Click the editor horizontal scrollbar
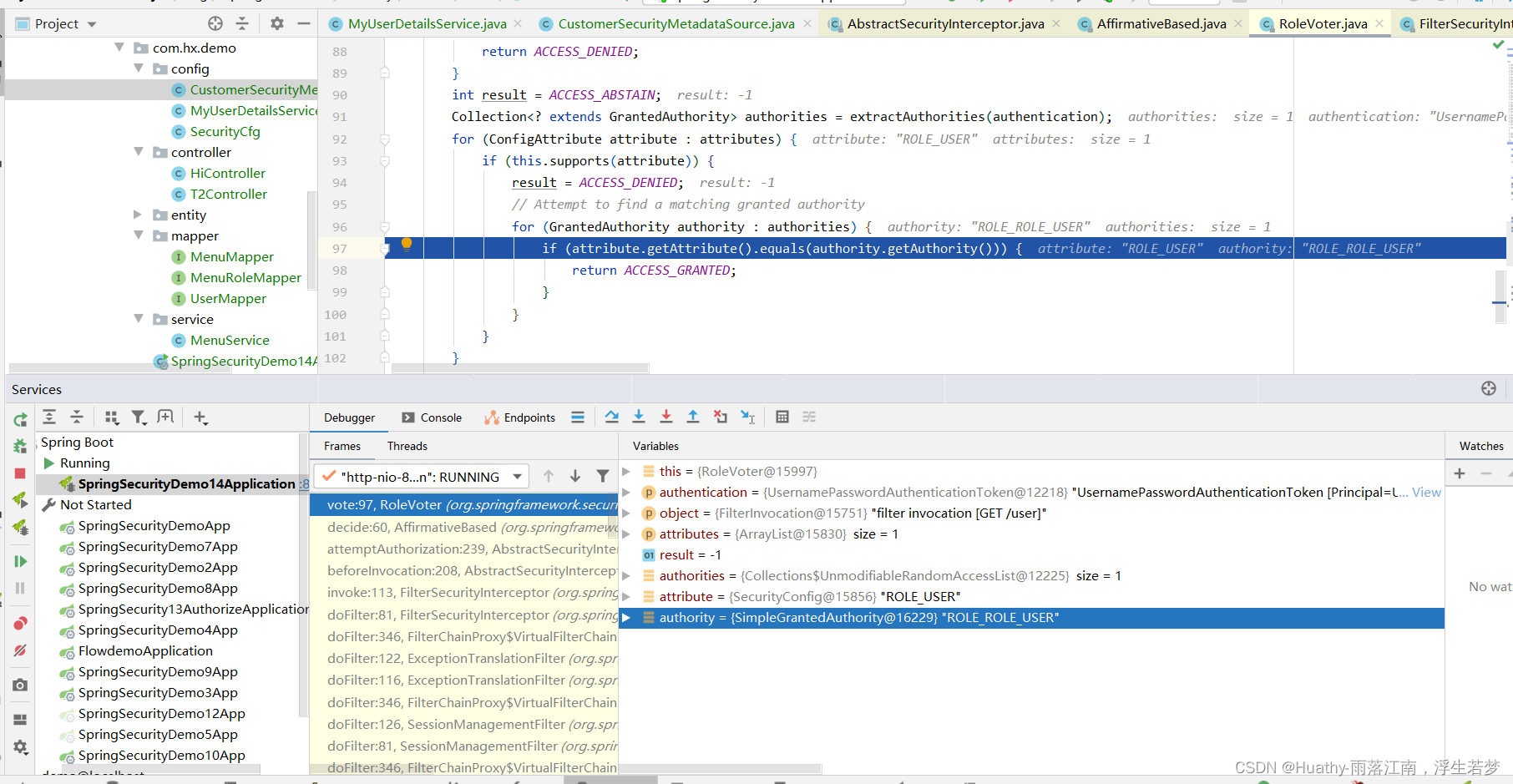The image size is (1513, 784). click(x=520, y=367)
